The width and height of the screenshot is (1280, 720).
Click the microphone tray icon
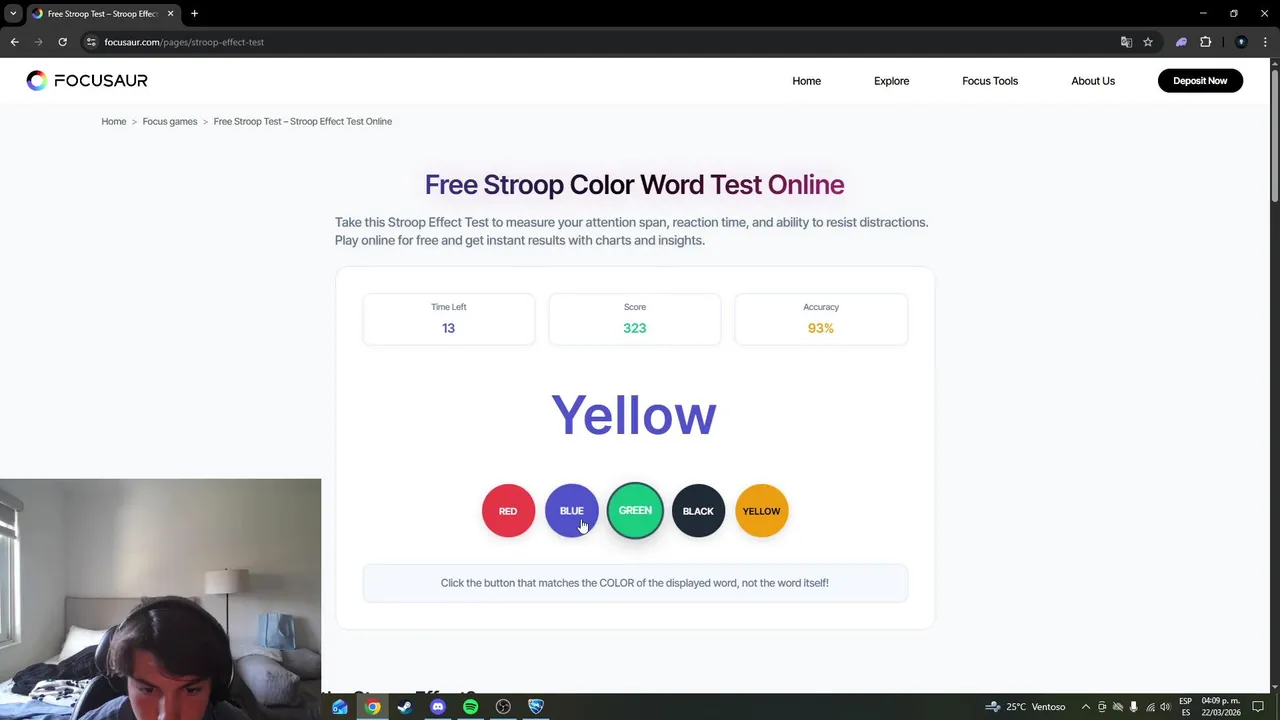[1133, 707]
